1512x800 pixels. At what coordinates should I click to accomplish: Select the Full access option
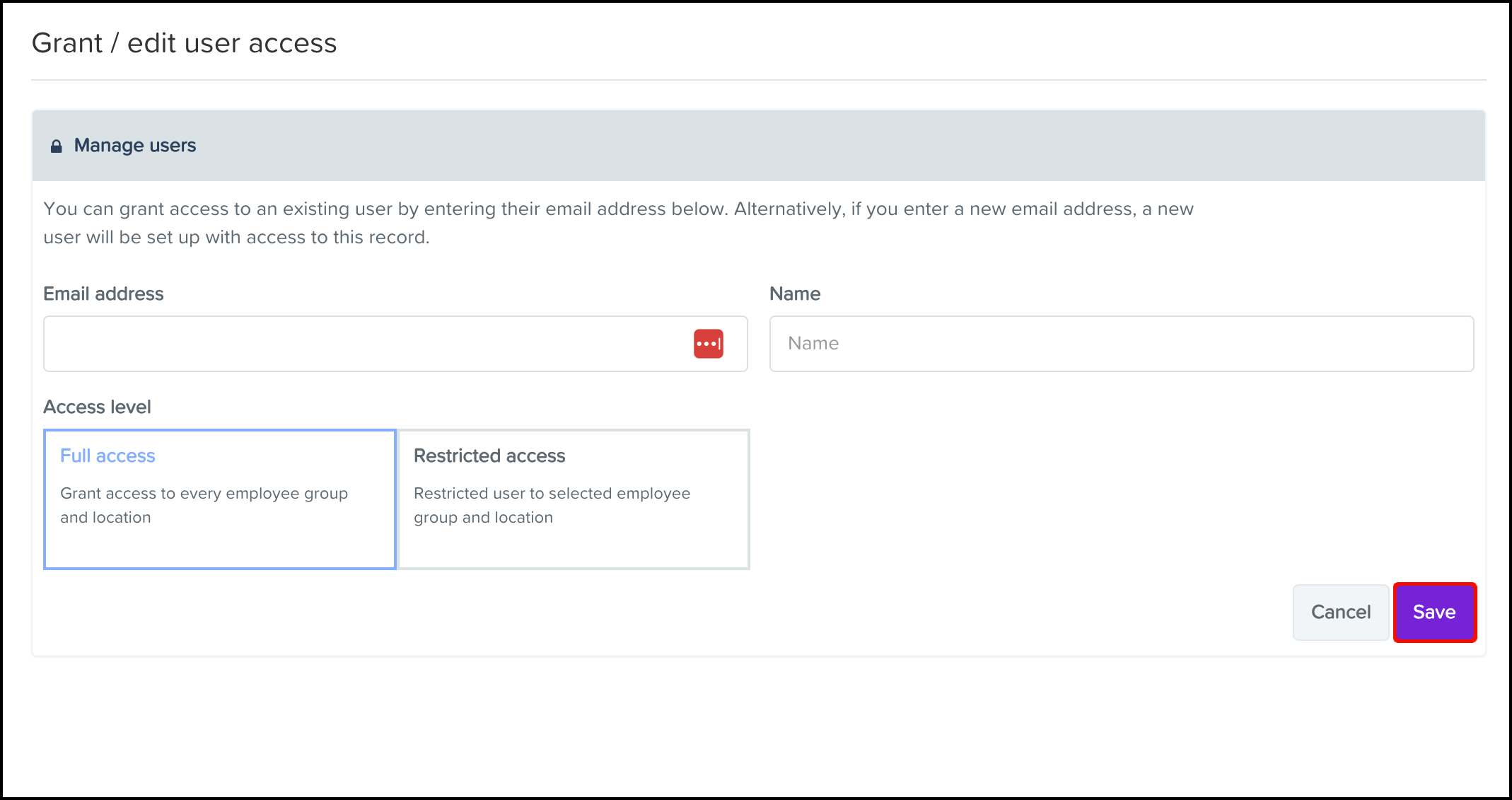219,499
